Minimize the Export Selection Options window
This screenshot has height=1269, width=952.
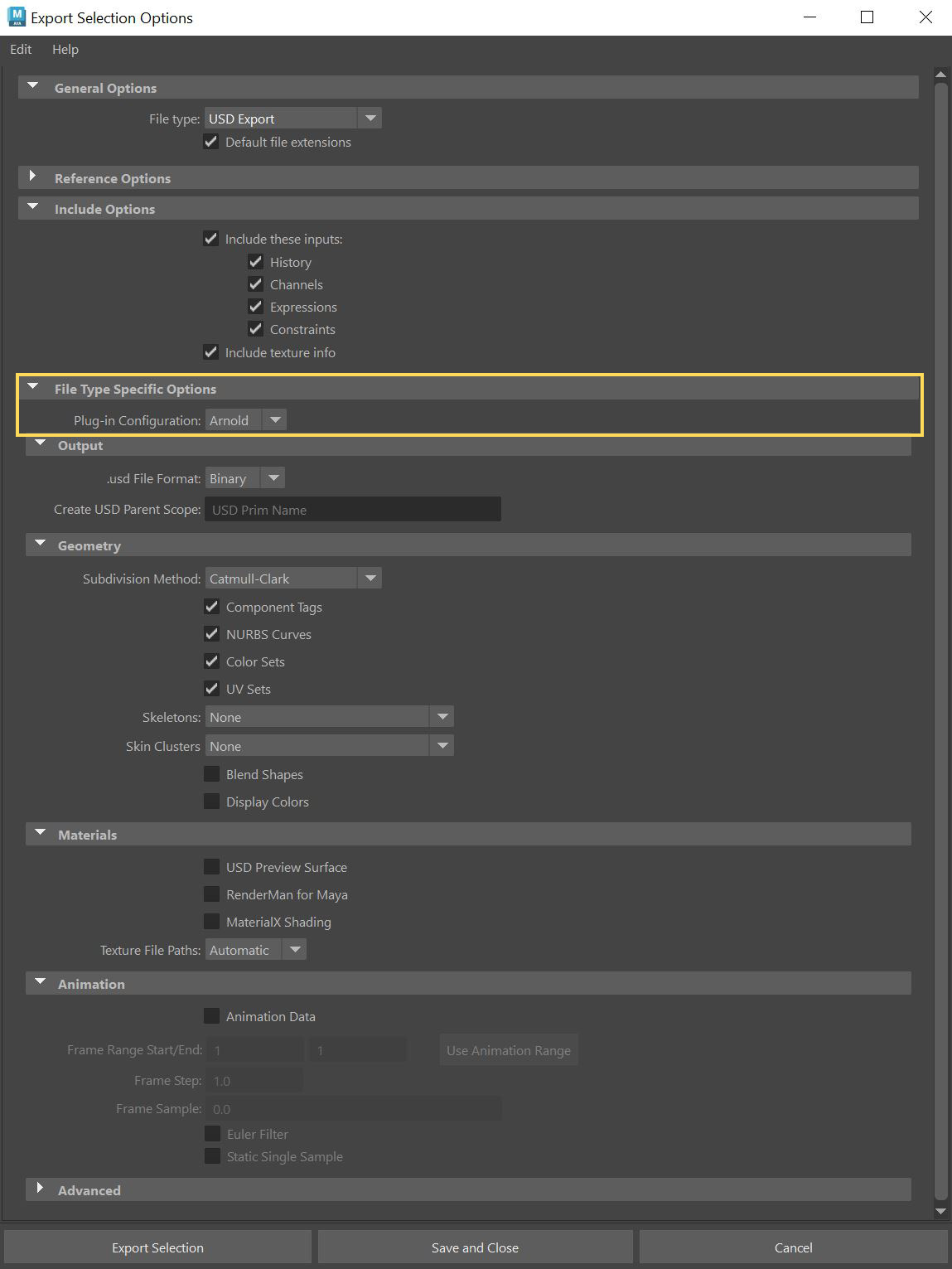(x=810, y=17)
